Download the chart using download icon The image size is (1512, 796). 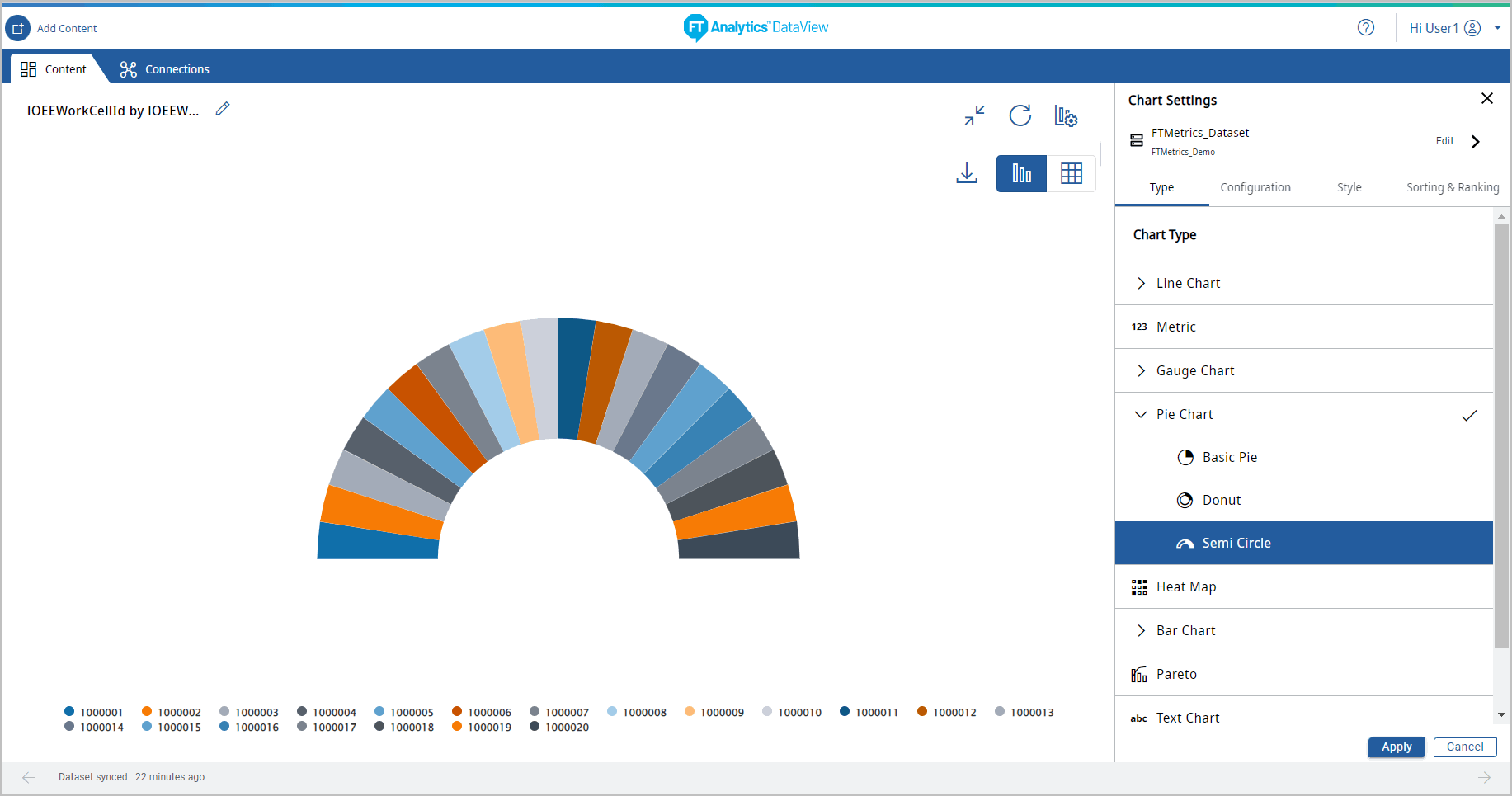click(966, 173)
